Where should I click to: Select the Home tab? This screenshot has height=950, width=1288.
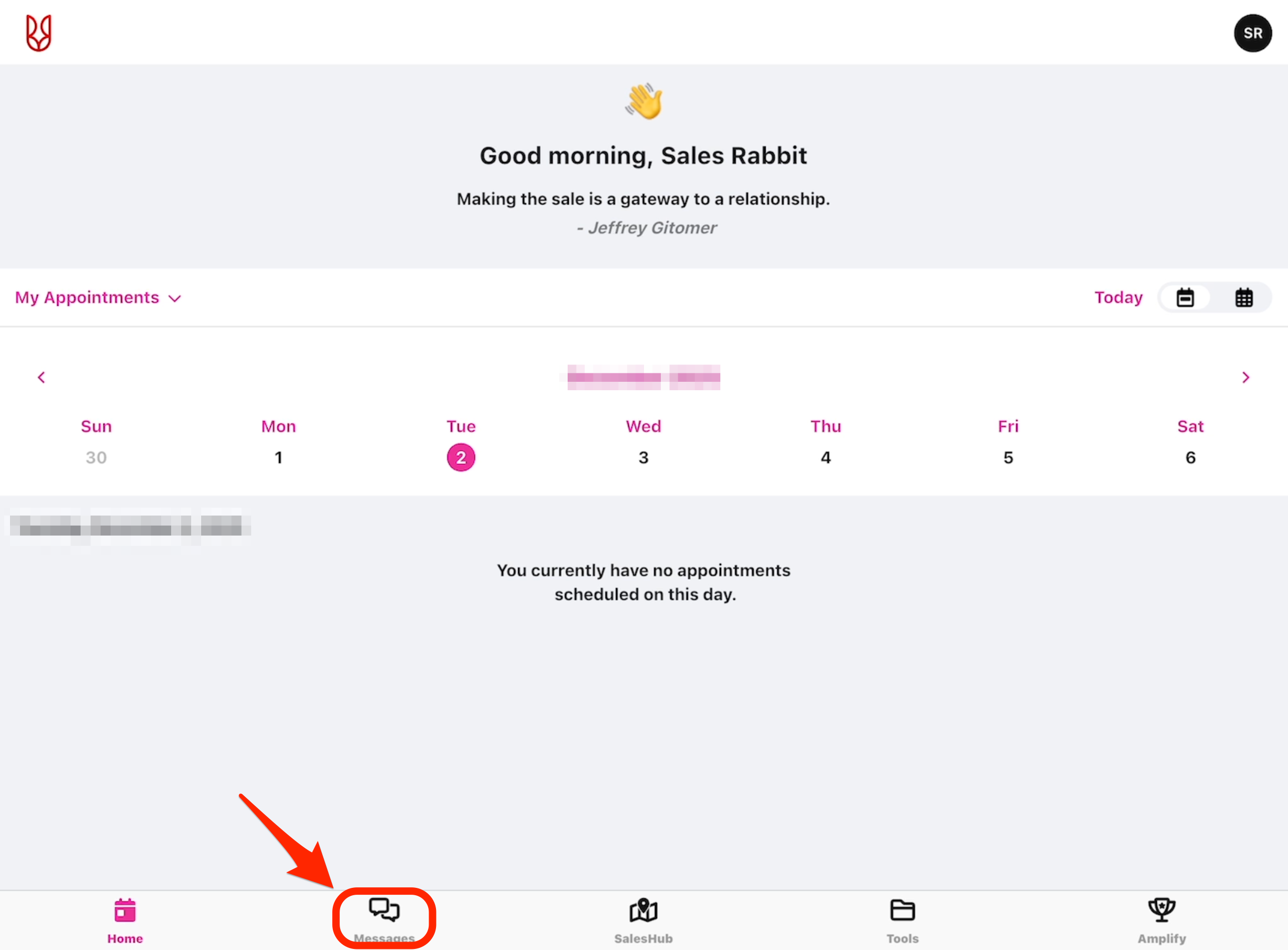125,920
